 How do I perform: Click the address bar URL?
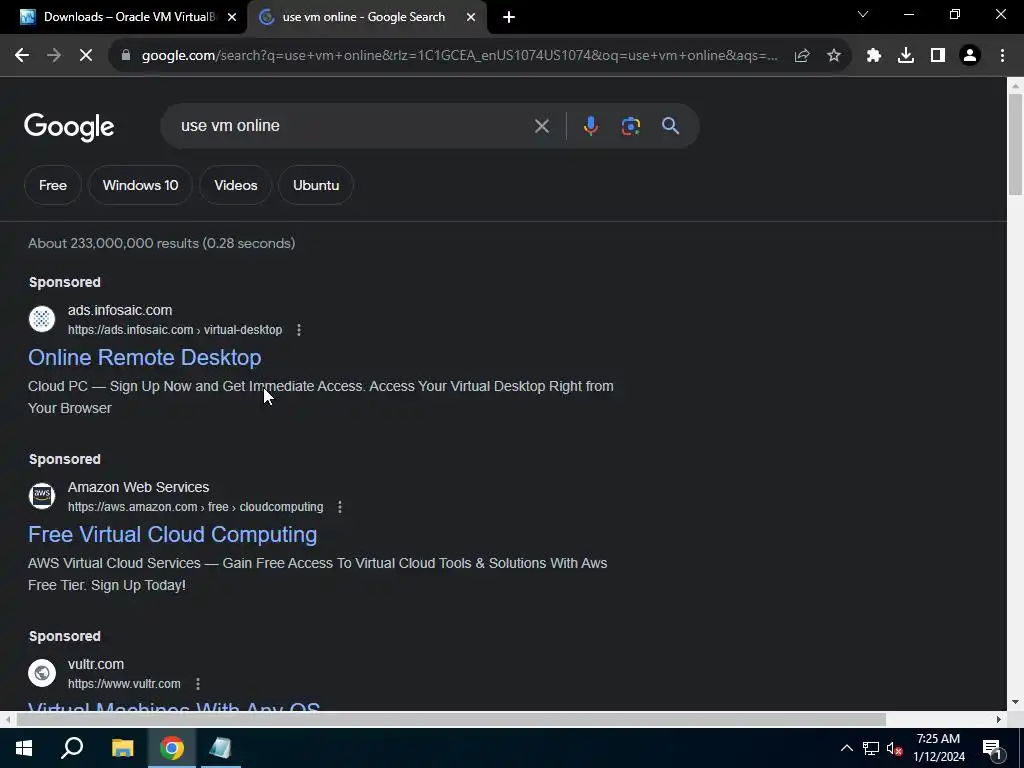pos(460,56)
